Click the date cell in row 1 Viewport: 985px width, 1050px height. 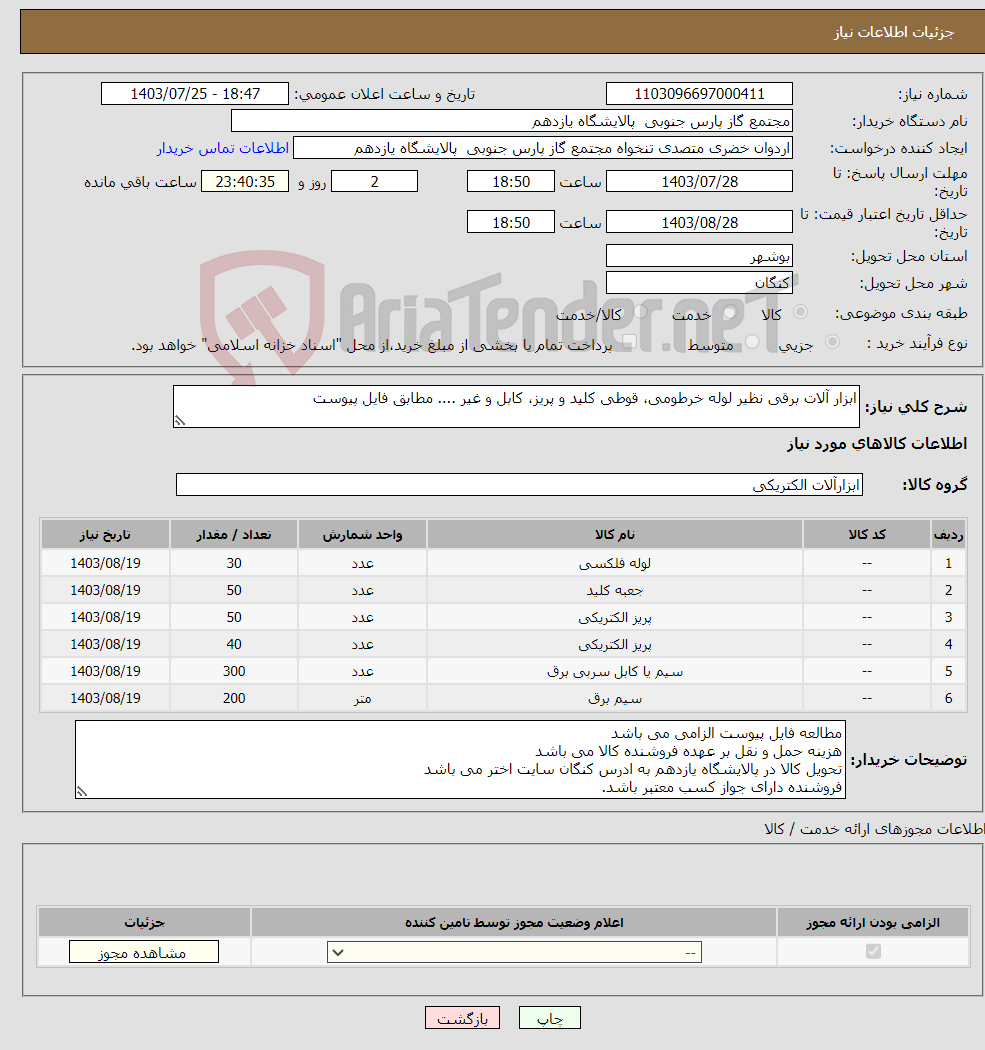[x=105, y=563]
